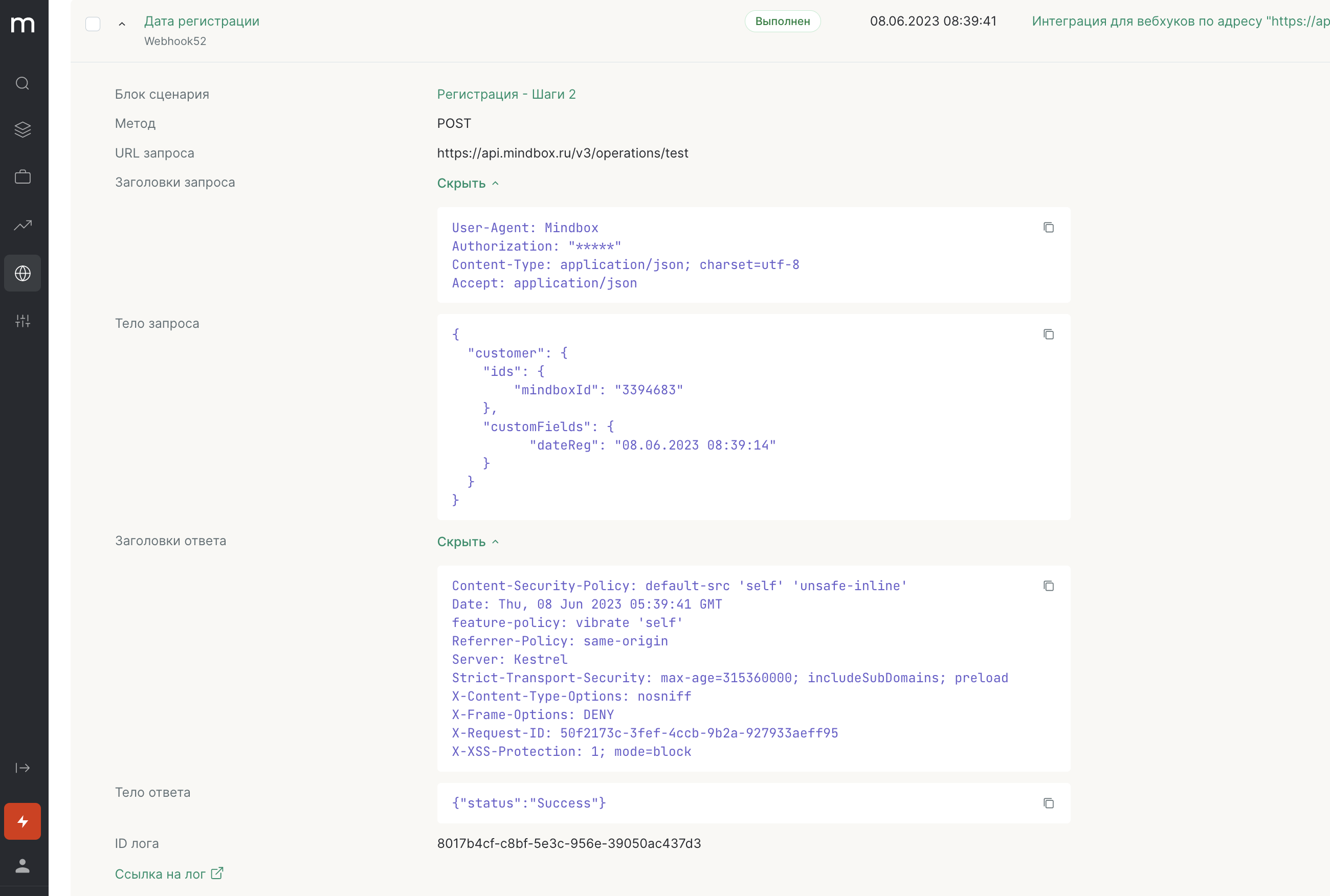1330x896 pixels.
Task: Copy the request body JSON
Action: pyautogui.click(x=1048, y=334)
